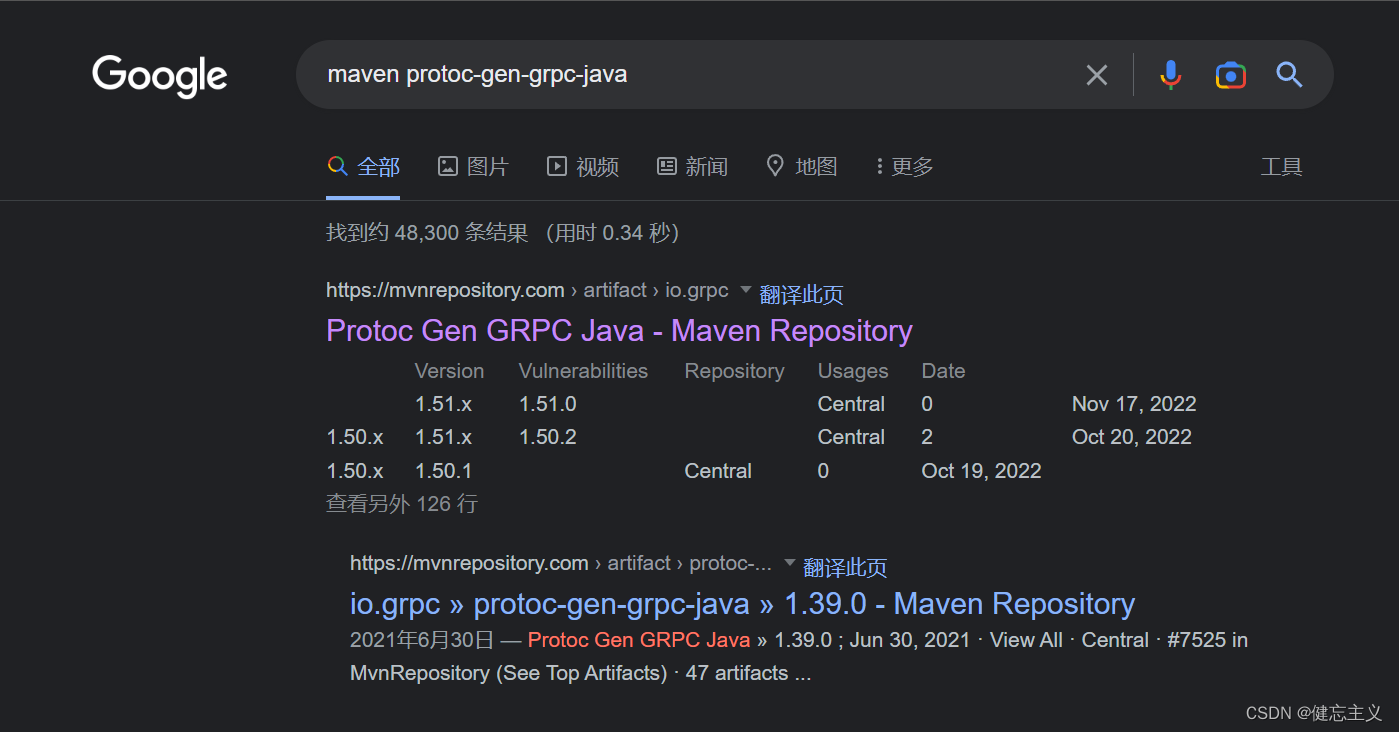Image resolution: width=1399 pixels, height=732 pixels.
Task: Click the 1.50.1 version cell
Action: coord(443,471)
